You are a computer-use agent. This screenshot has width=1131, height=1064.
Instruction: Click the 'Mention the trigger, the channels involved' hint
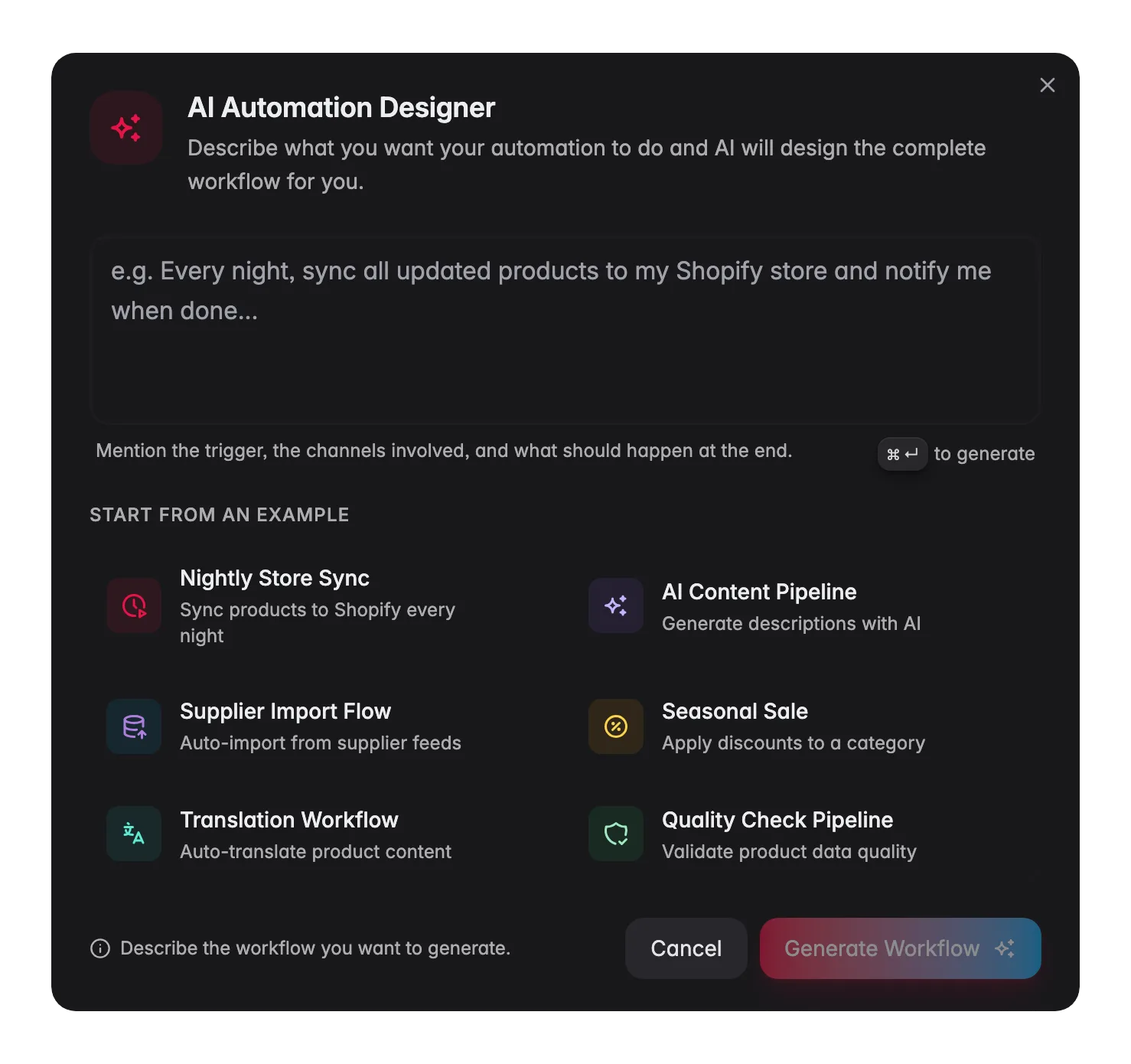coord(444,451)
